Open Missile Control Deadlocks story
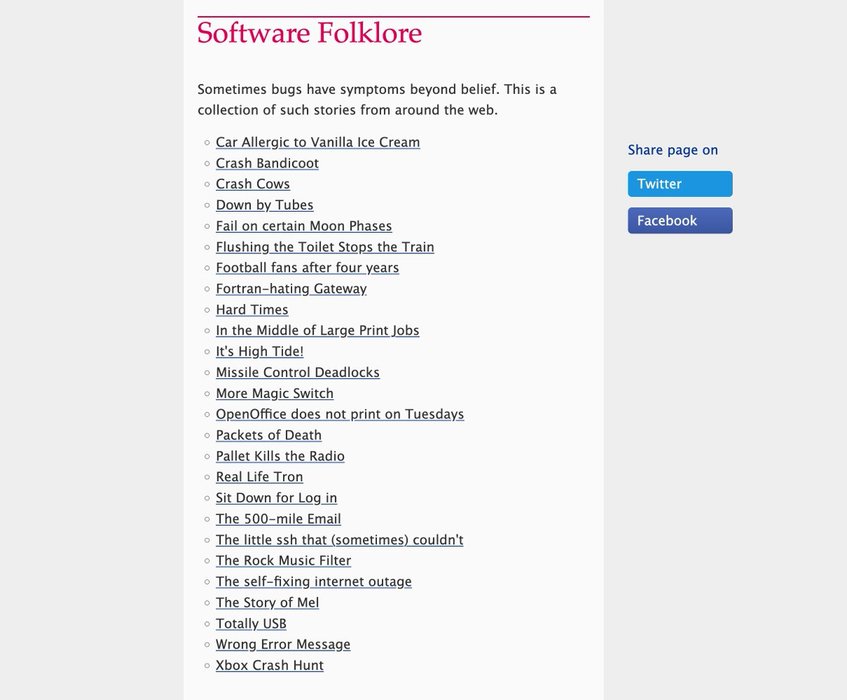 pos(298,372)
